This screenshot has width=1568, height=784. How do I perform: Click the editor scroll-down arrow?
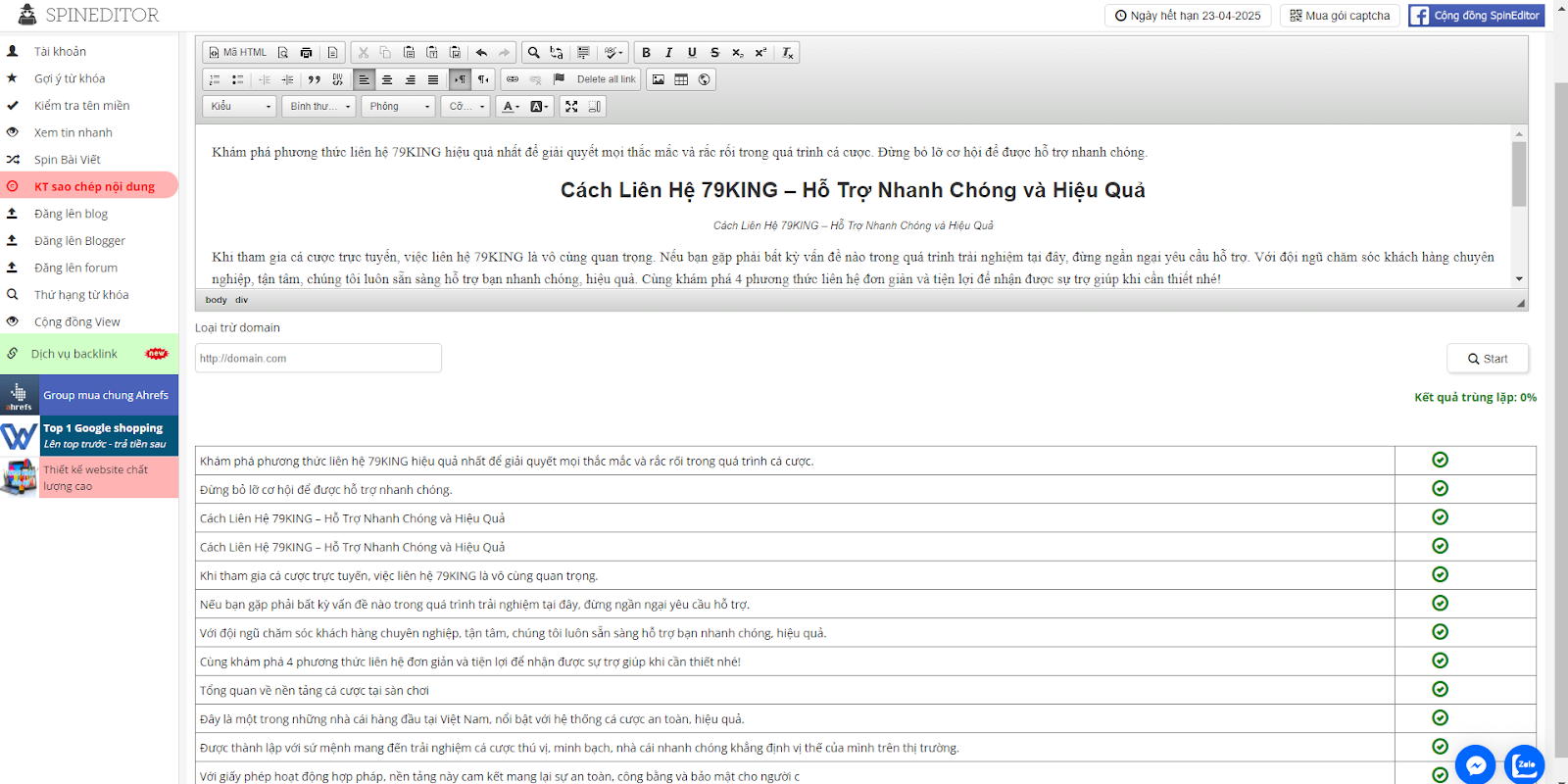[x=1519, y=279]
